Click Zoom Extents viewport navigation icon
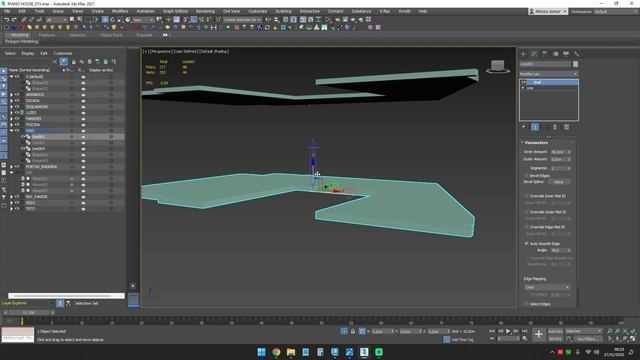Screen dimensions: 640x360 [x=625, y=331]
